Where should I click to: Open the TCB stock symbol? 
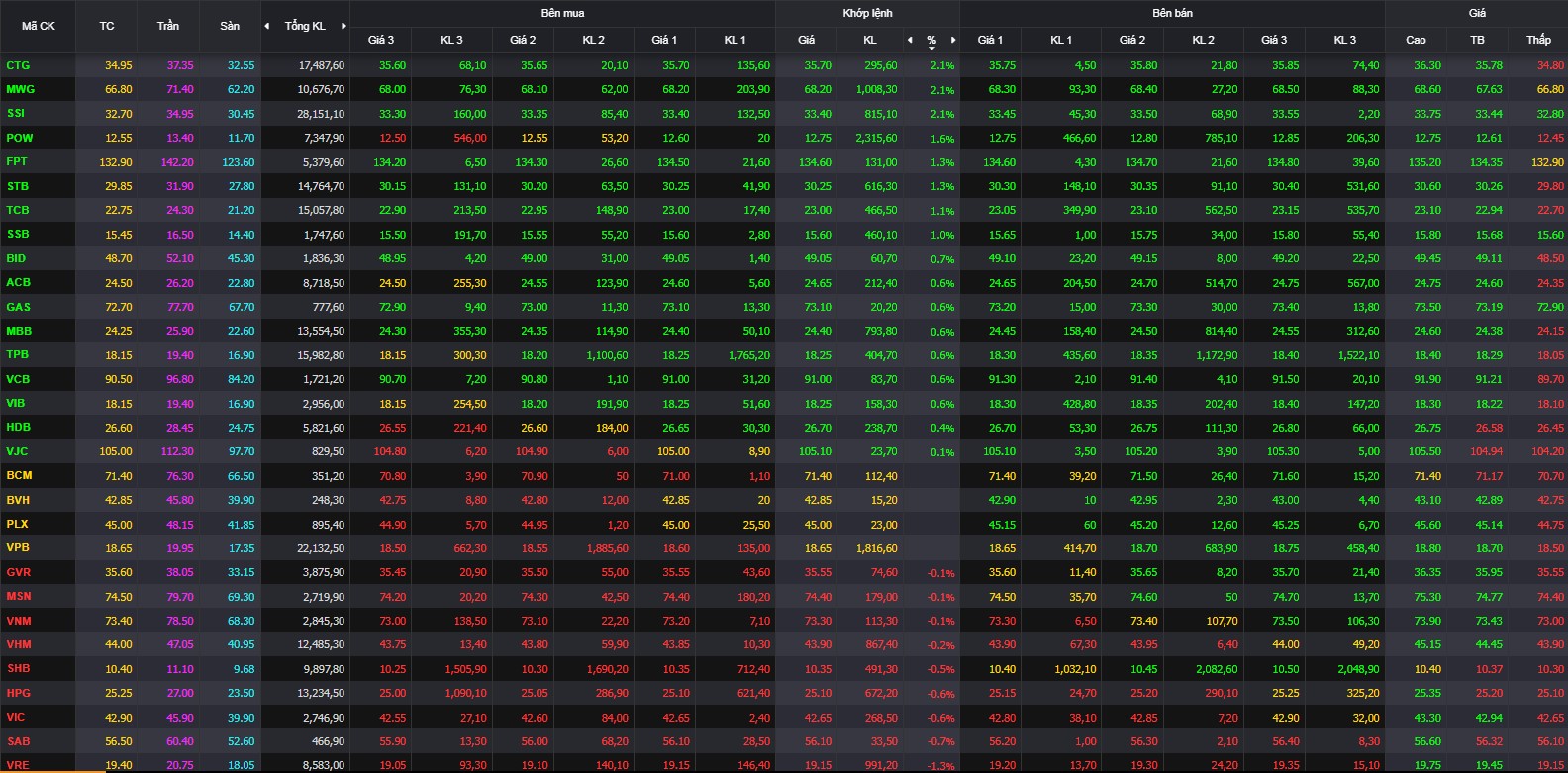click(x=18, y=210)
